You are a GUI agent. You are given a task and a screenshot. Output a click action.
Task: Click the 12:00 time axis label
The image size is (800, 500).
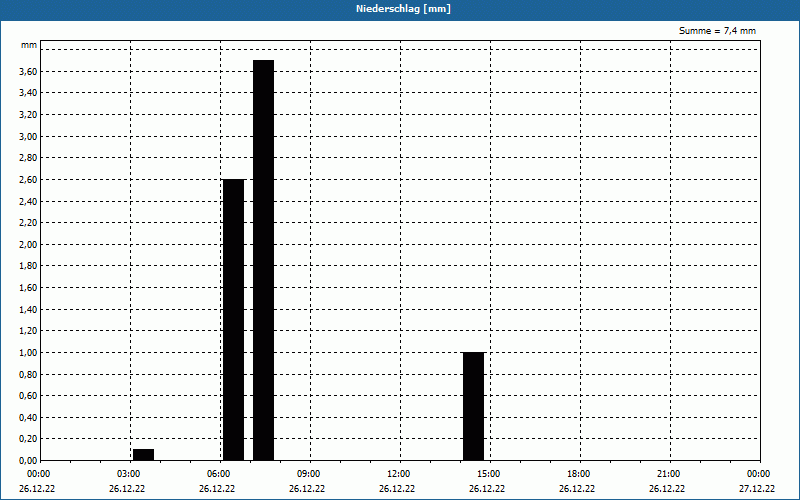pos(398,474)
